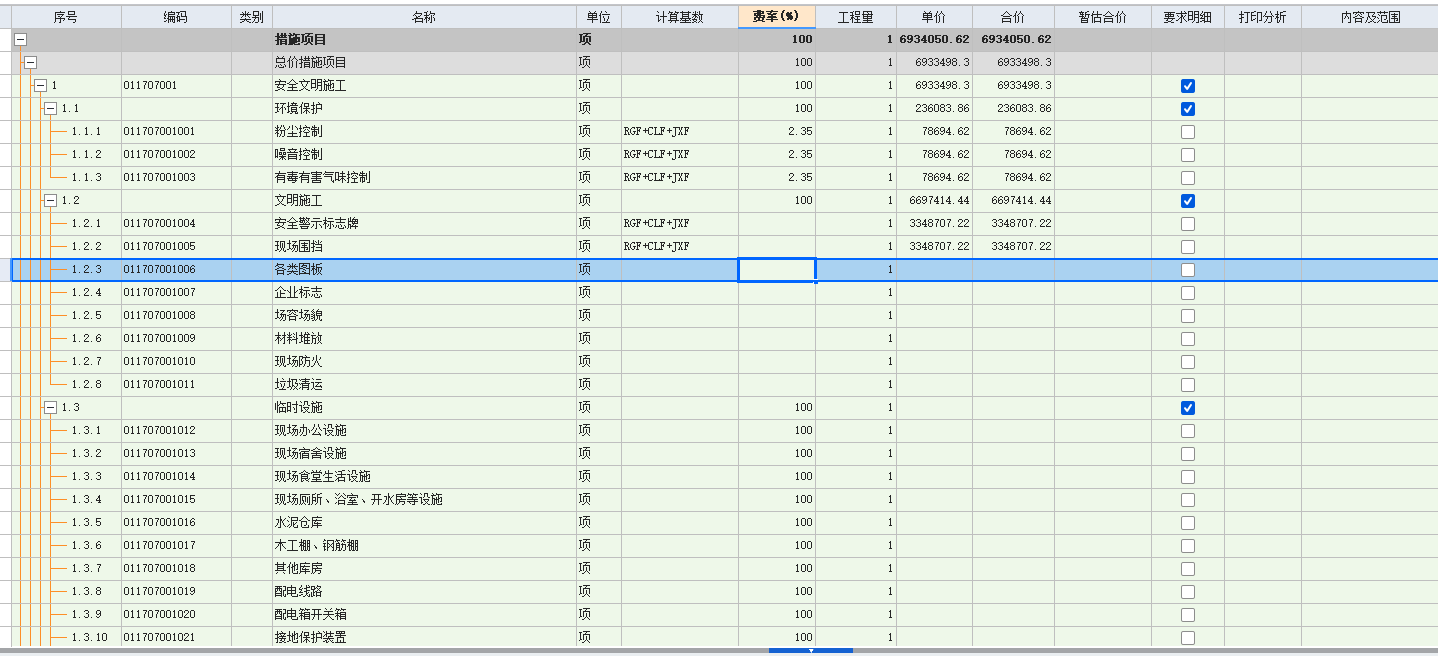1438x656 pixels.
Task: Click the 2.35 rate in 噪音控制 row
Action: tap(777, 154)
